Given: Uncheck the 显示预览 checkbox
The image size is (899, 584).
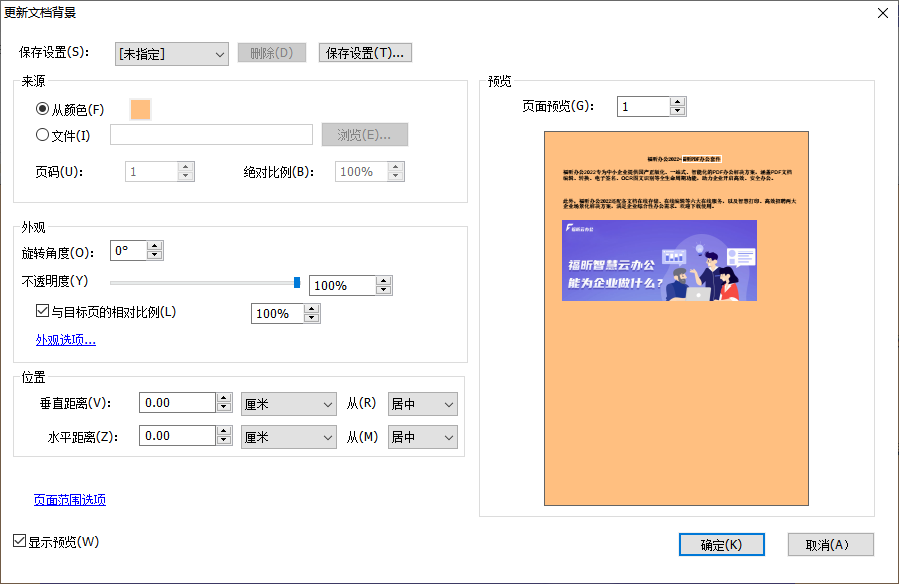Looking at the screenshot, I should pyautogui.click(x=20, y=540).
